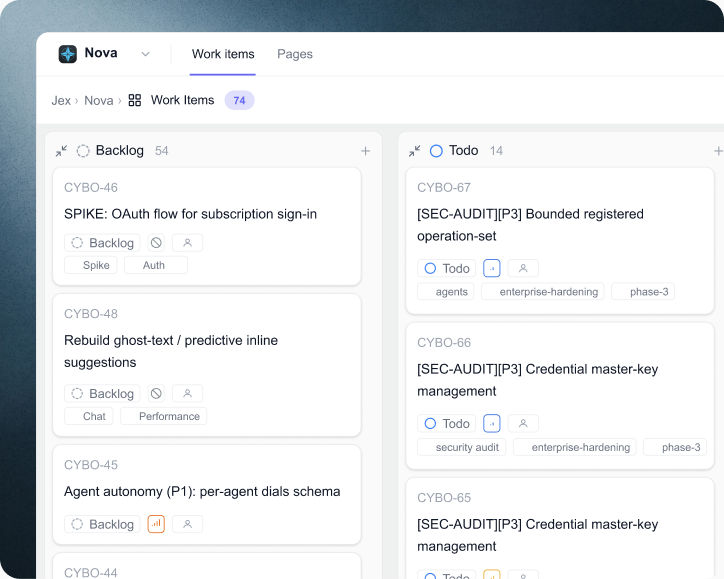Select the CYBO-48 issue ID text
Image resolution: width=724 pixels, height=579 pixels.
pyautogui.click(x=91, y=314)
